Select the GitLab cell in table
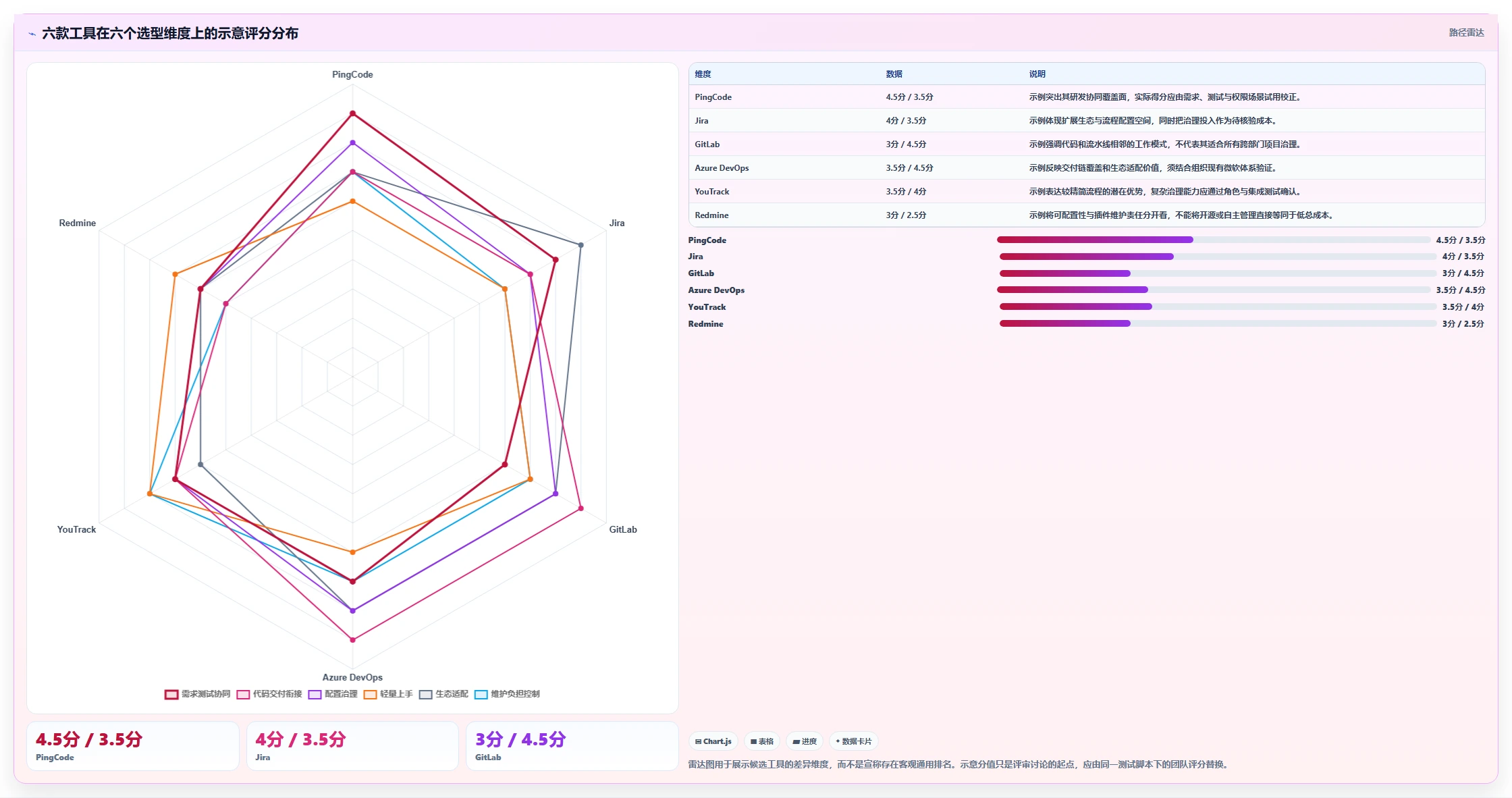 click(x=707, y=144)
